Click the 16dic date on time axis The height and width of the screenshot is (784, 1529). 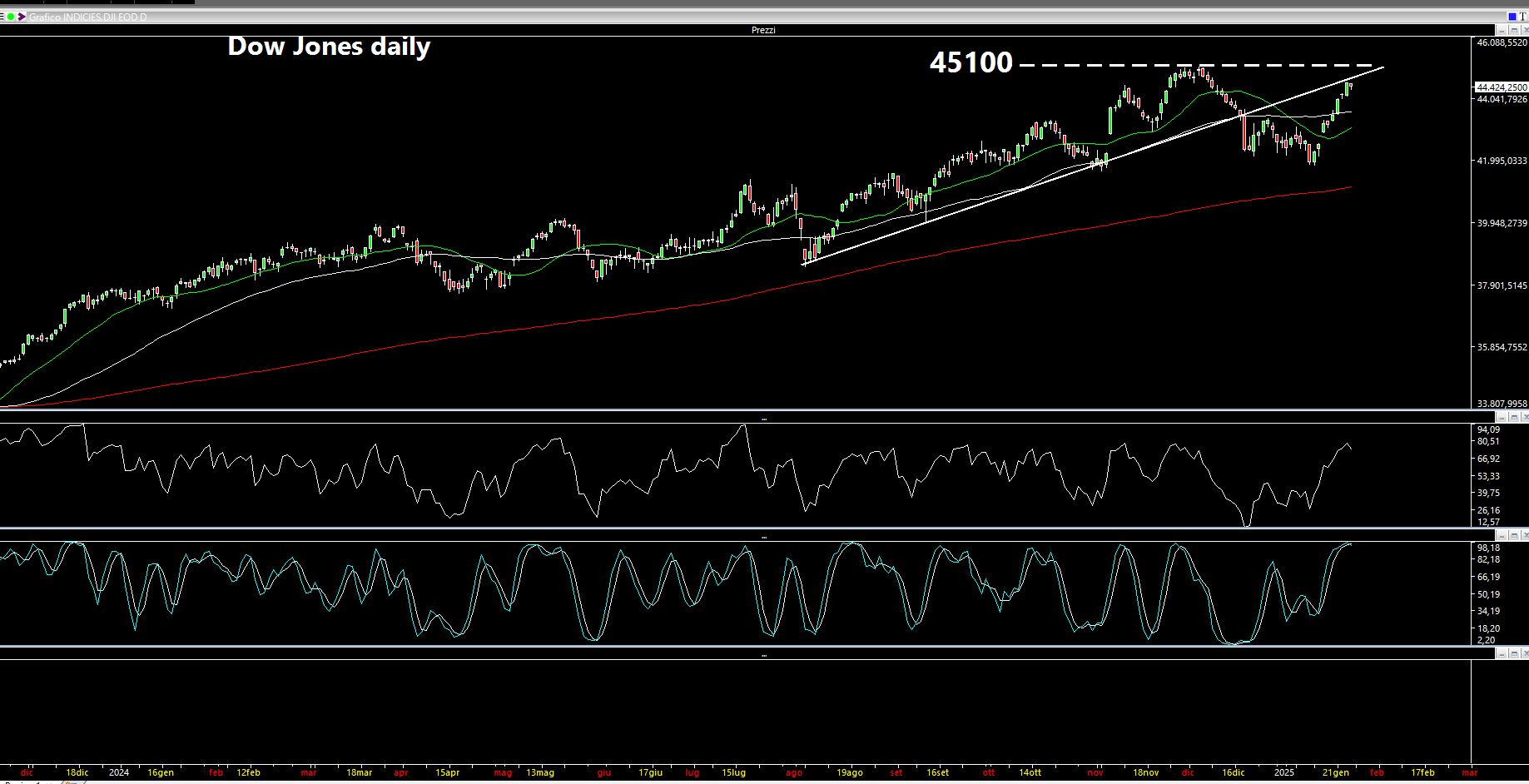click(1234, 772)
